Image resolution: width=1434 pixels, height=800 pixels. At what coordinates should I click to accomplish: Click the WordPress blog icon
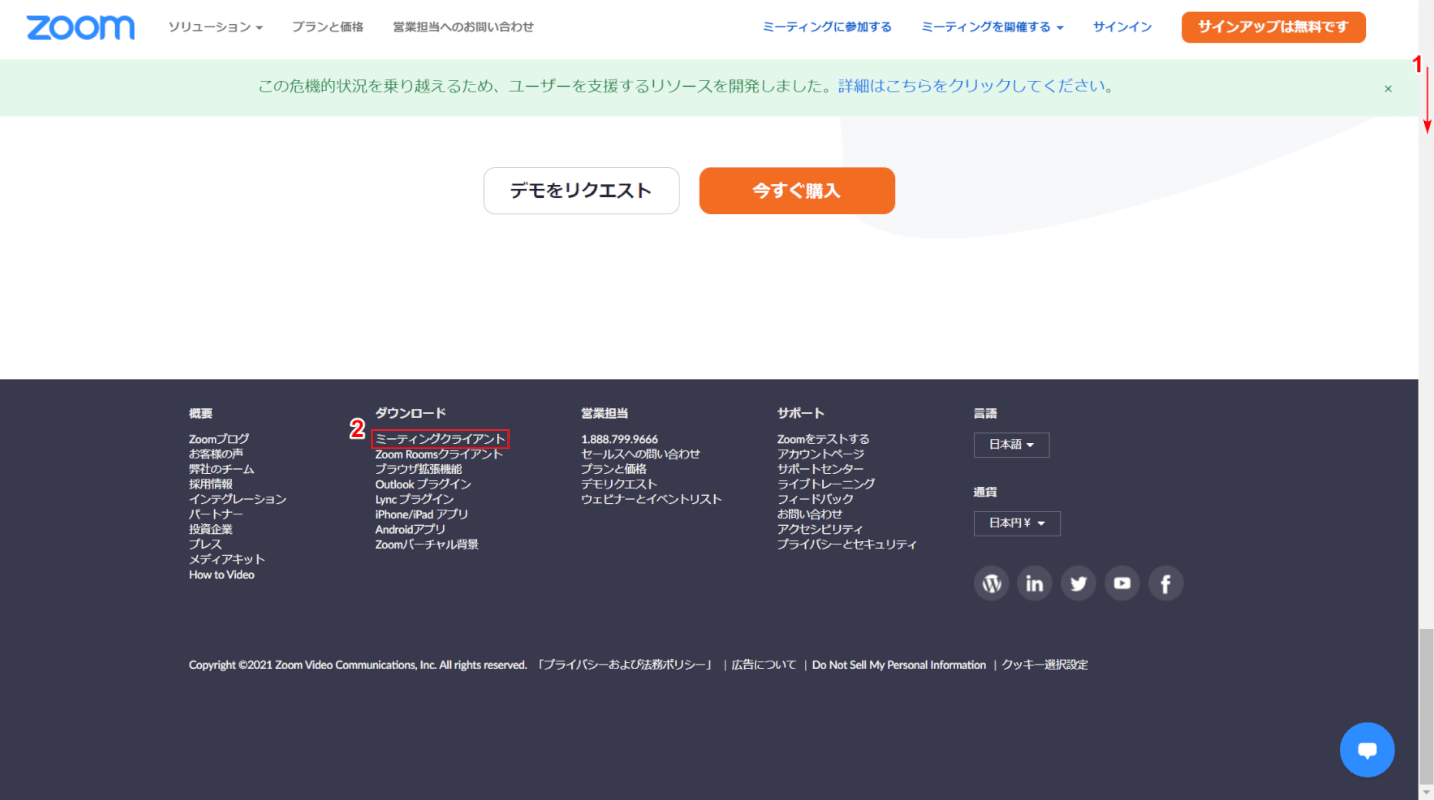coord(991,583)
